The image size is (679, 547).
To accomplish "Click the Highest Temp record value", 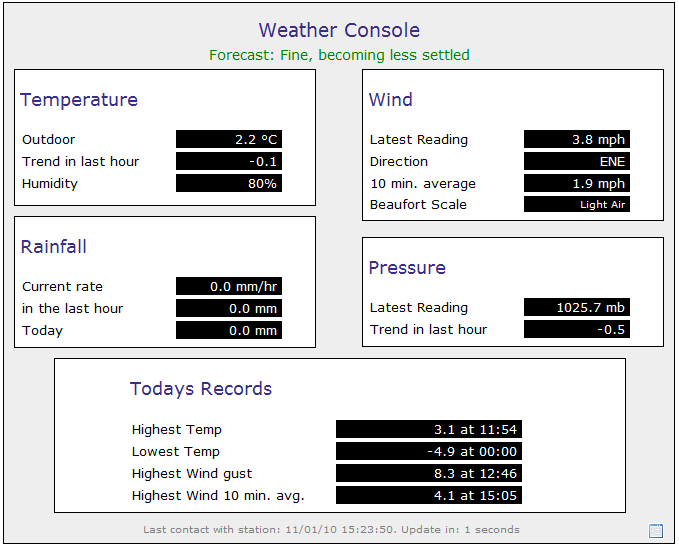I will (429, 429).
